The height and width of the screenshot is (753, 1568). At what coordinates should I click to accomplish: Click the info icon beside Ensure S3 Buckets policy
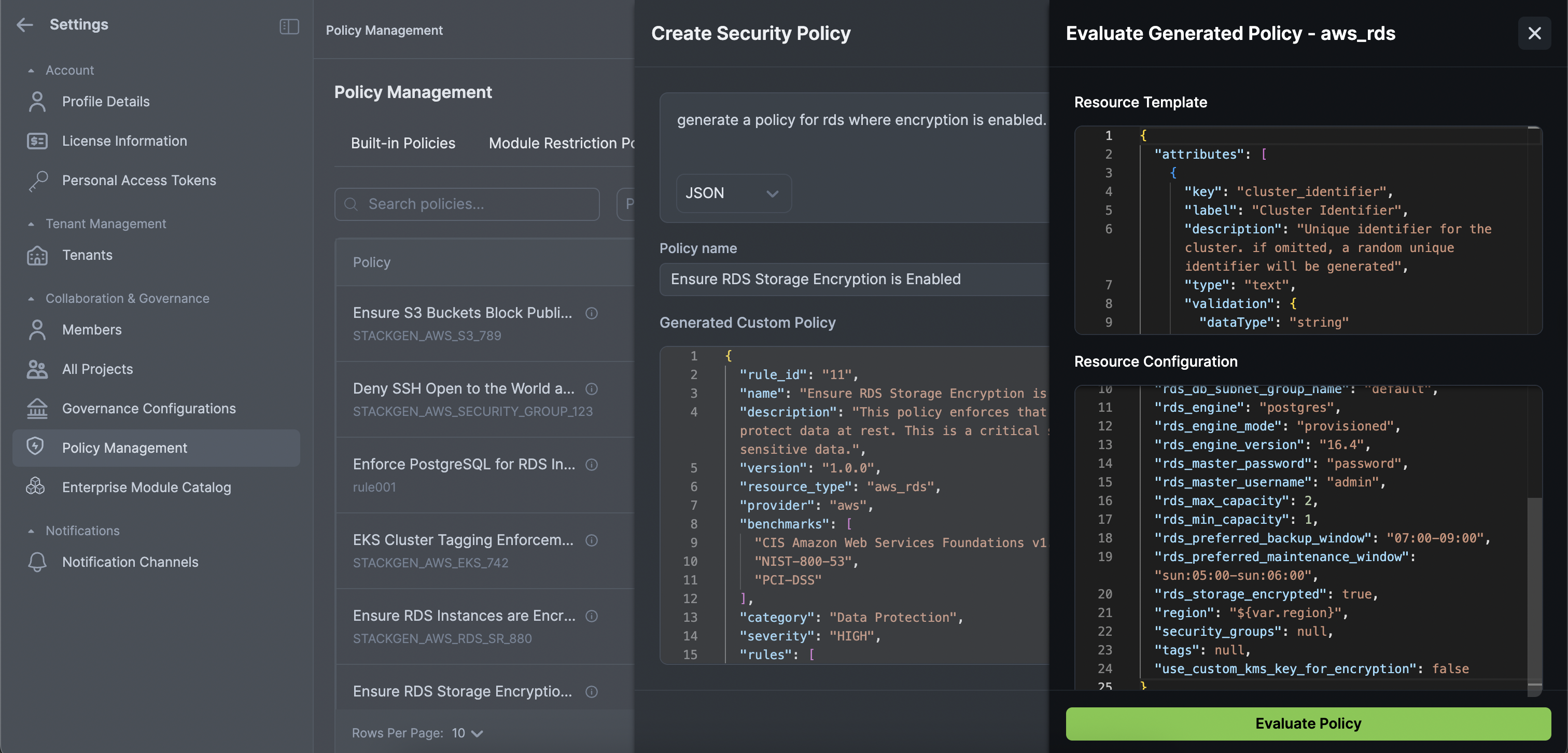(592, 314)
